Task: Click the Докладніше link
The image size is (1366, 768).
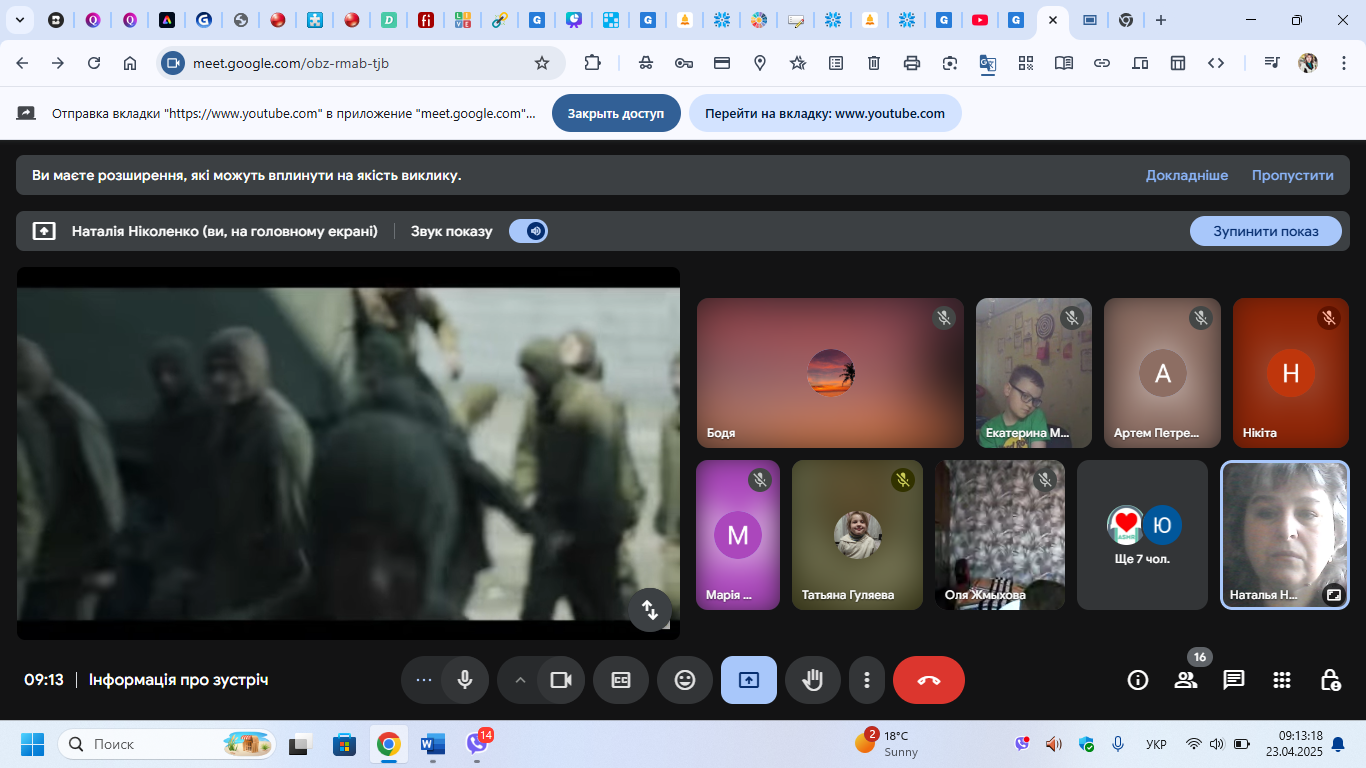Action: 1187,175
